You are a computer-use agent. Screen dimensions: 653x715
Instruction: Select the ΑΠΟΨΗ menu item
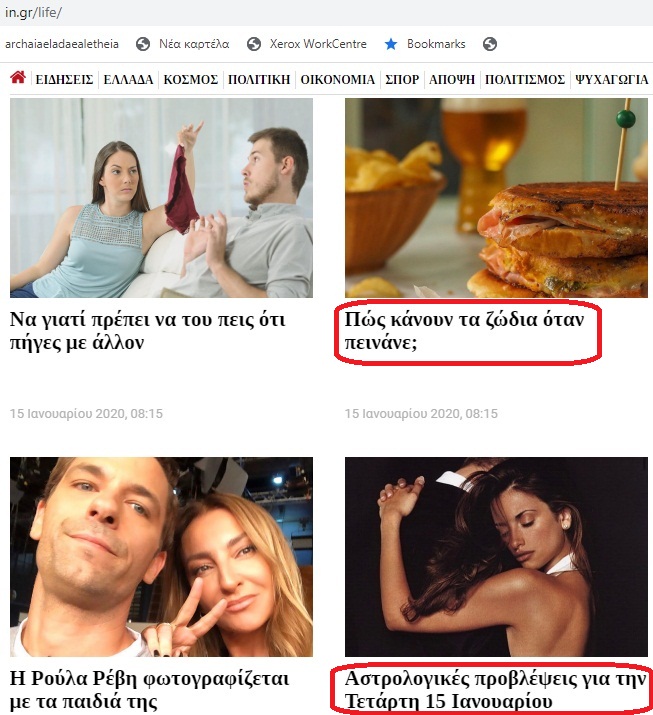click(452, 79)
